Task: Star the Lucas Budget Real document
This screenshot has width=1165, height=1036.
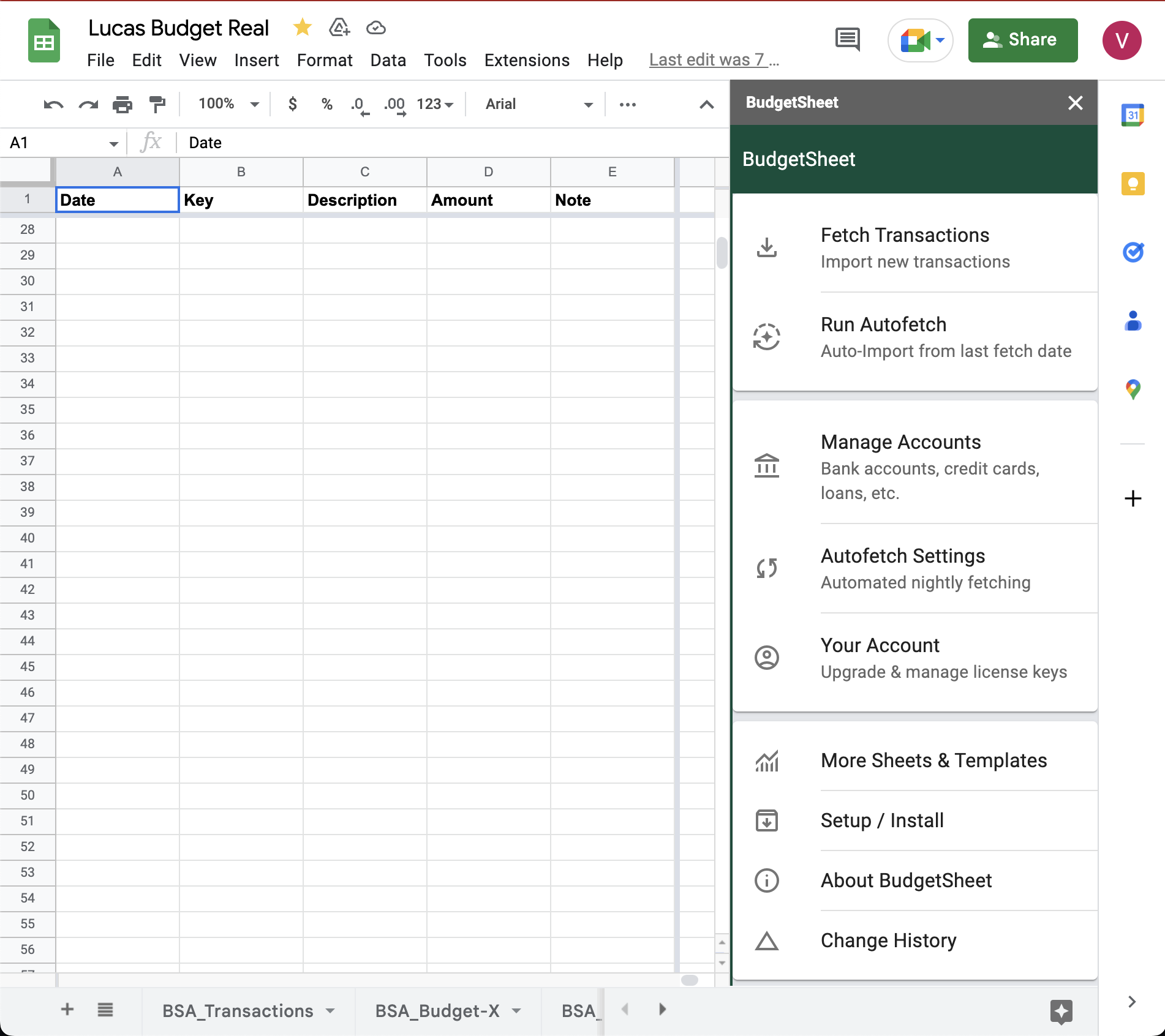Action: (x=303, y=28)
